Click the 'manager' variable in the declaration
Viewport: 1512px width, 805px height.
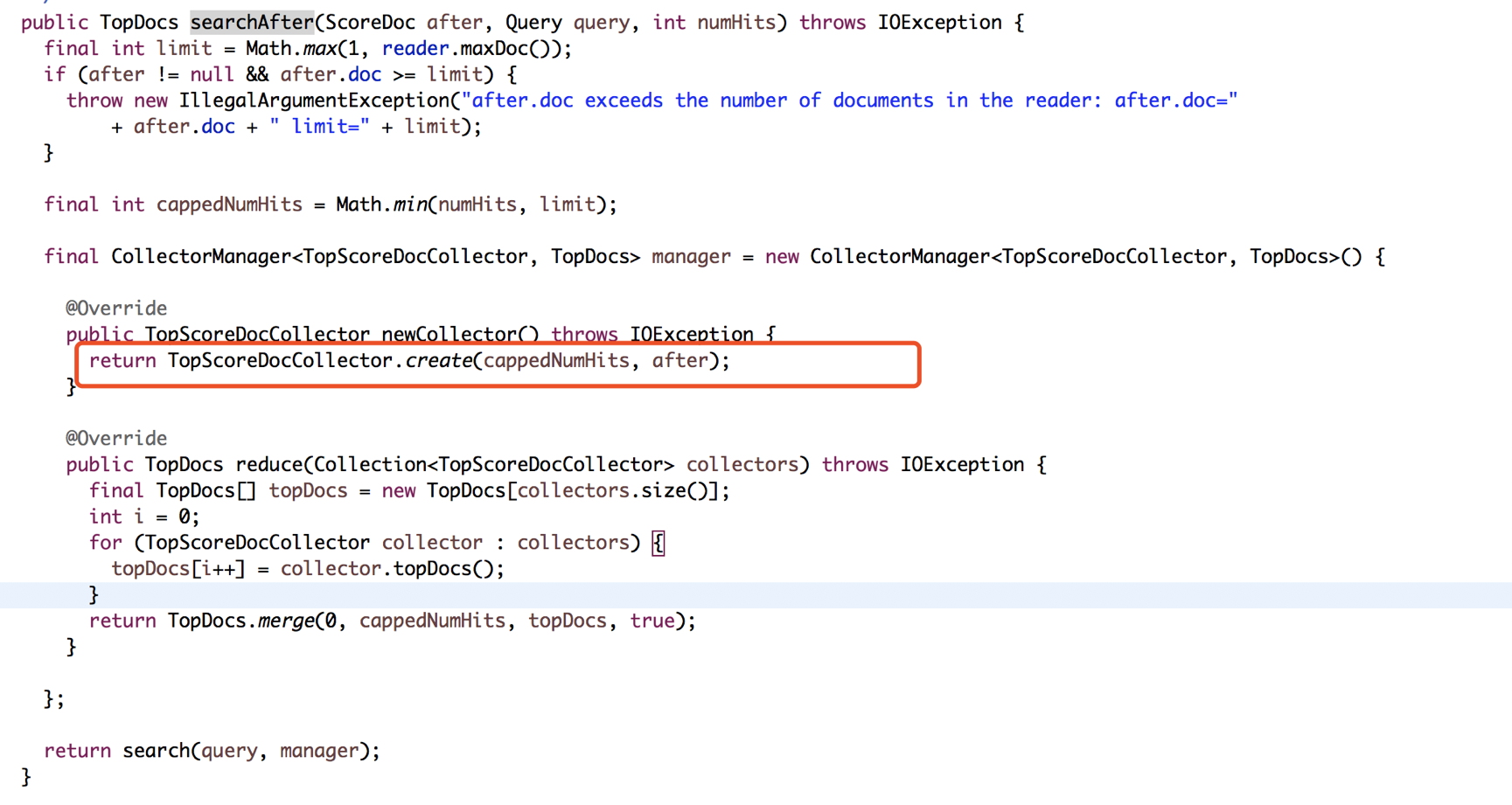[x=691, y=257]
